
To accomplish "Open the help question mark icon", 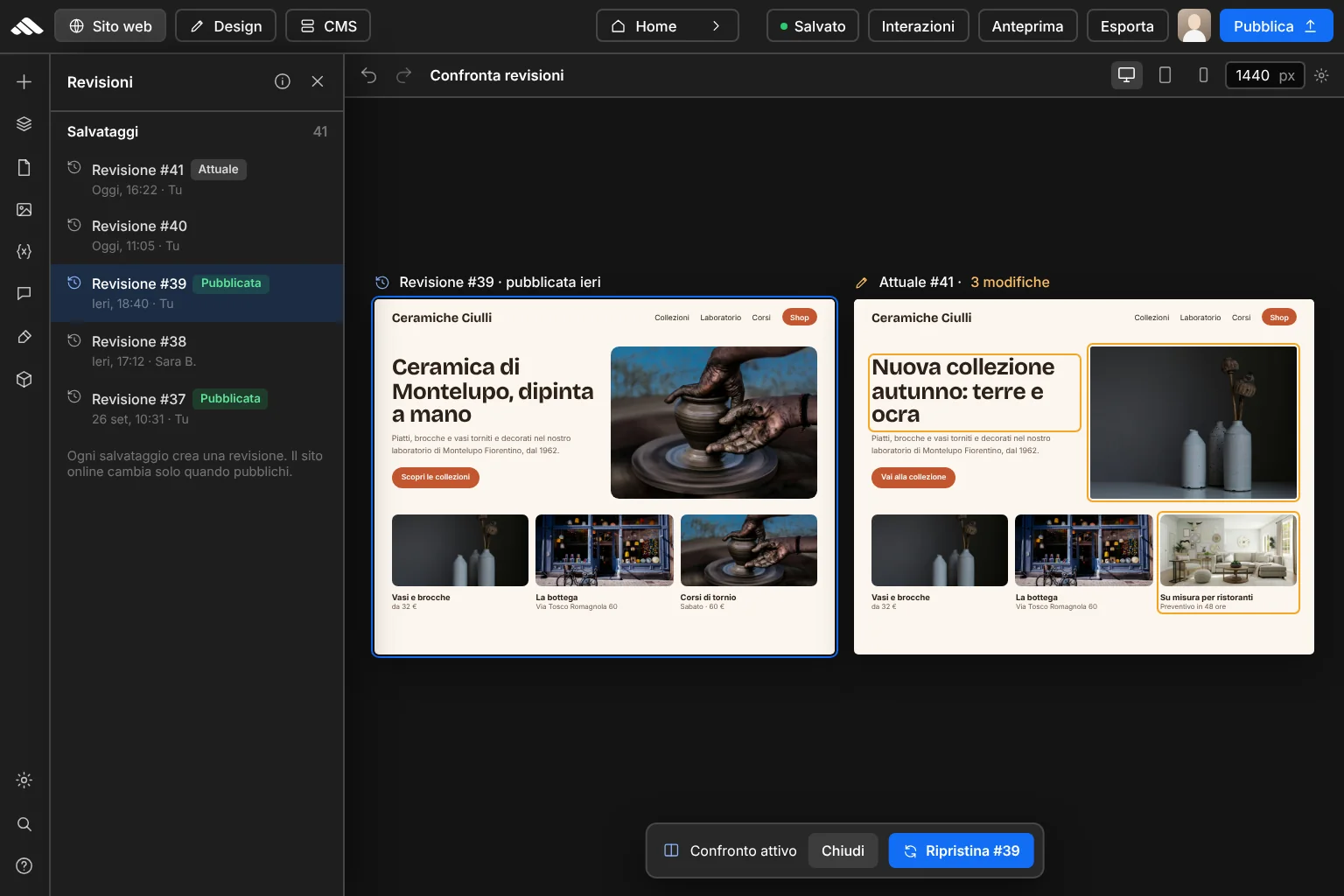I will (24, 865).
